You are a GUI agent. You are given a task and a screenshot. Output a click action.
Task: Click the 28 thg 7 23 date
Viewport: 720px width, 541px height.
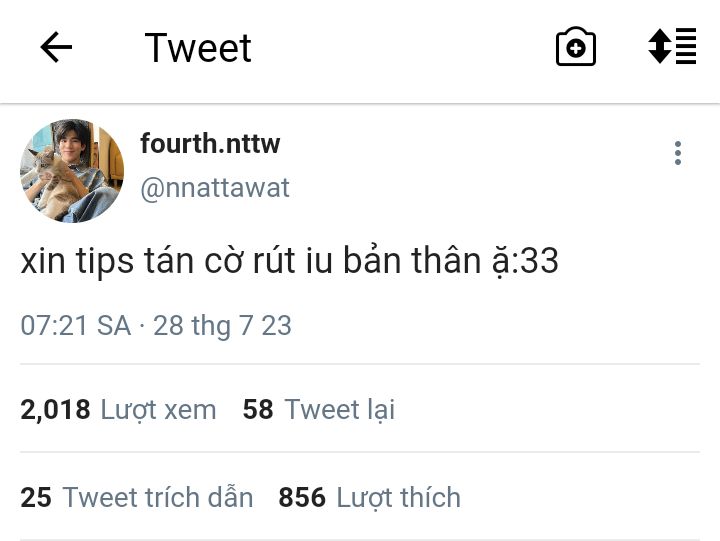click(222, 326)
